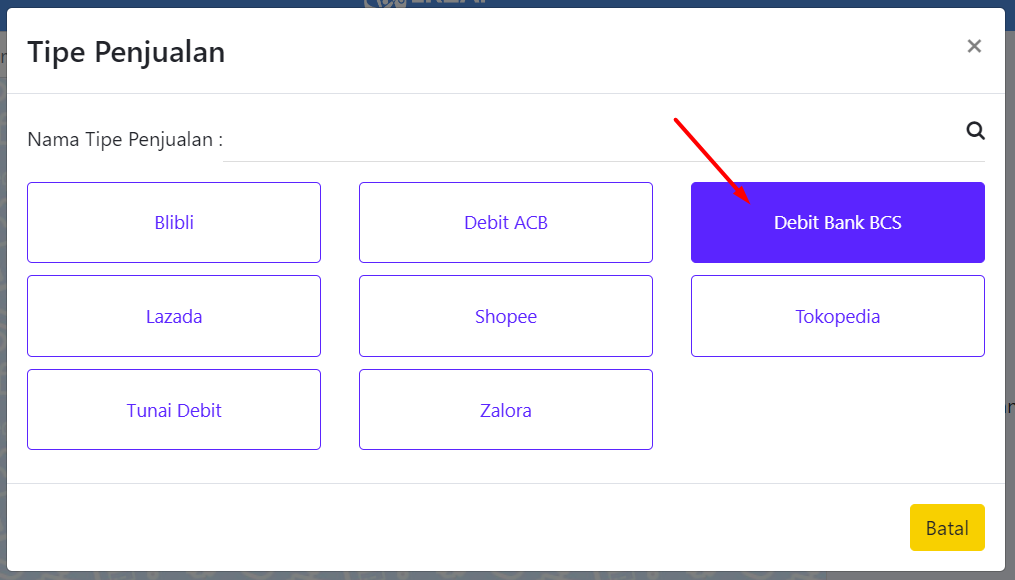
Task: Click the yellow Batal button
Action: 947,528
